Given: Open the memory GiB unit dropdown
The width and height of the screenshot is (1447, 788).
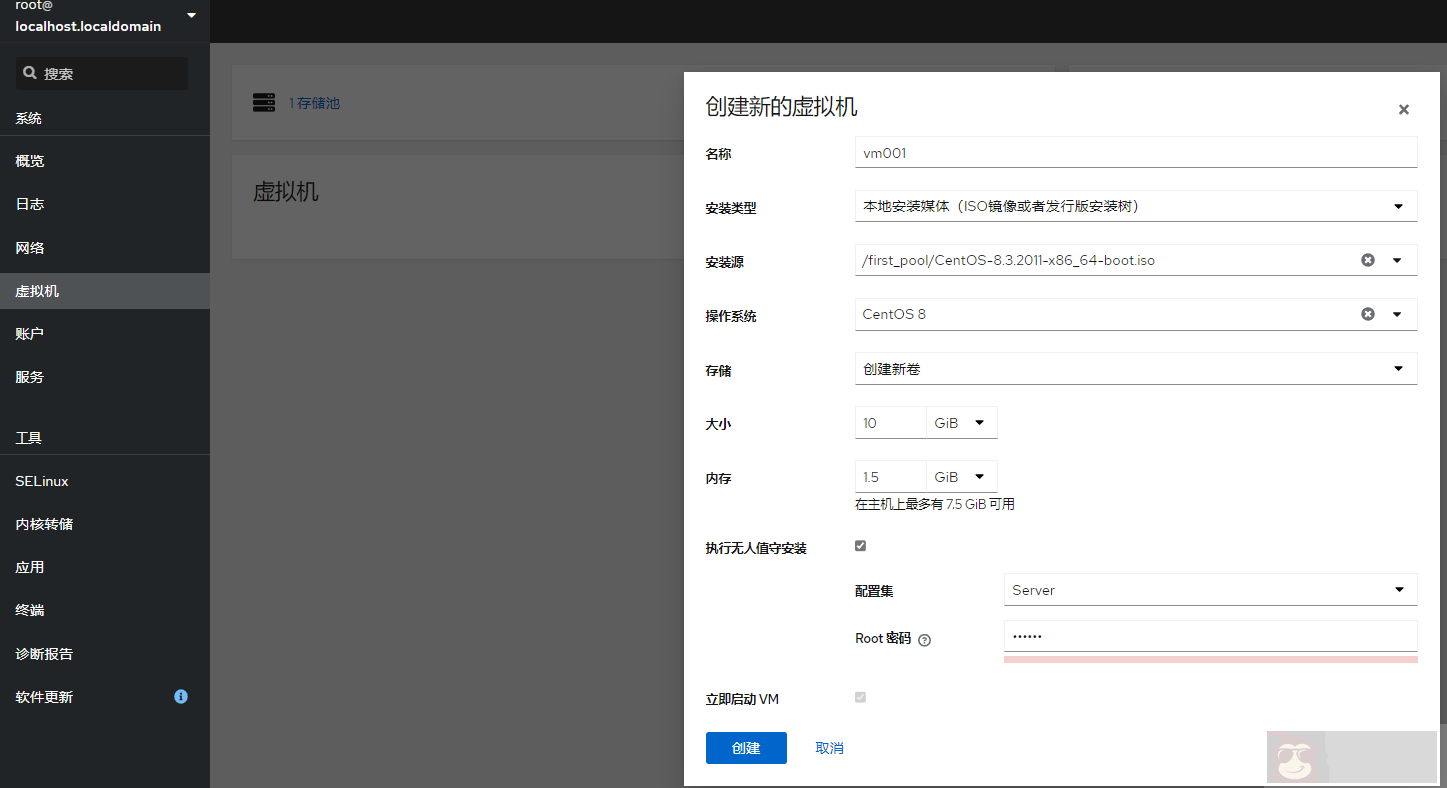Looking at the screenshot, I should coord(962,476).
